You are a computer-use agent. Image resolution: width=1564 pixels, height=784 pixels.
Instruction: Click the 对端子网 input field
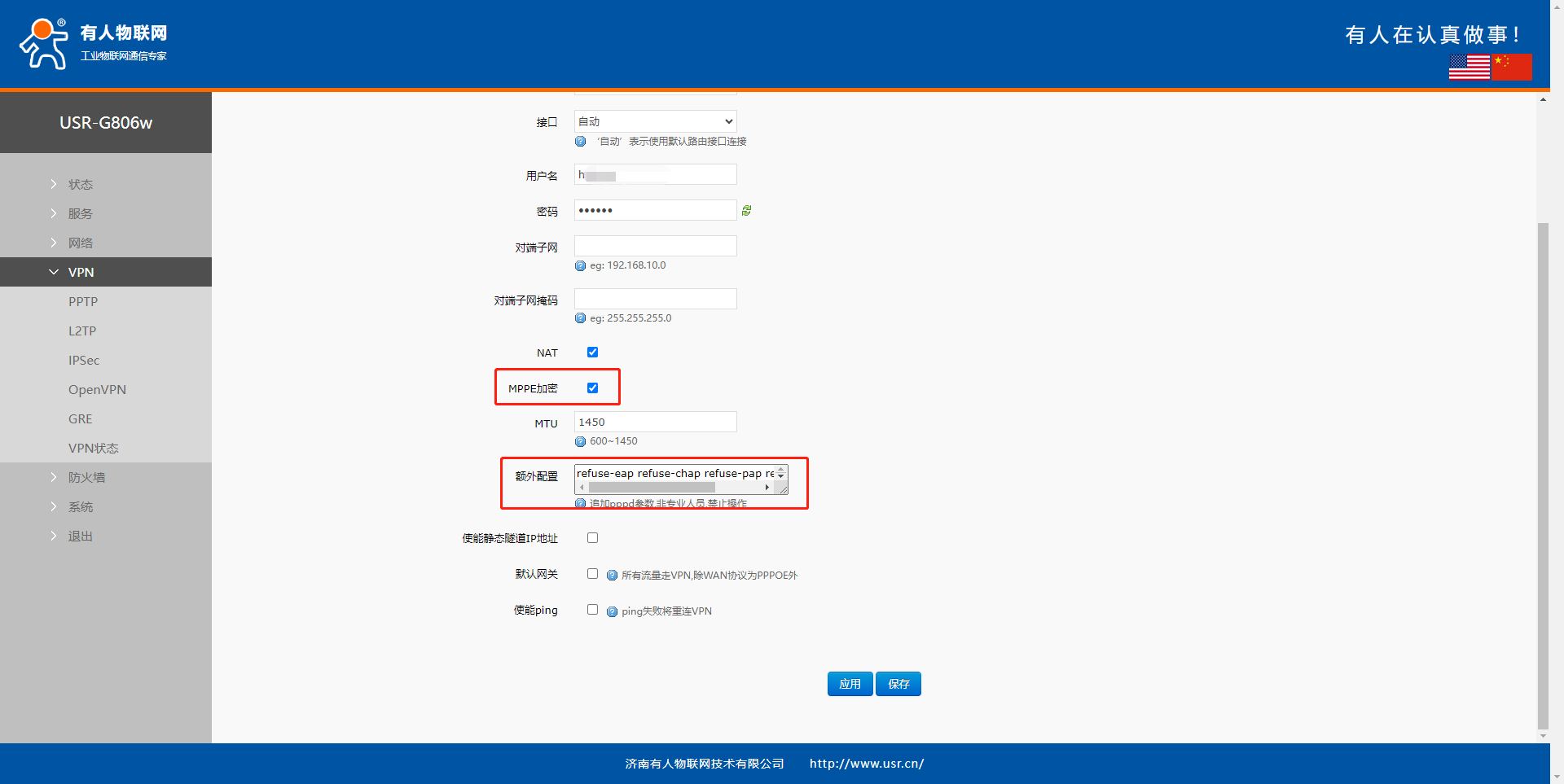point(655,246)
